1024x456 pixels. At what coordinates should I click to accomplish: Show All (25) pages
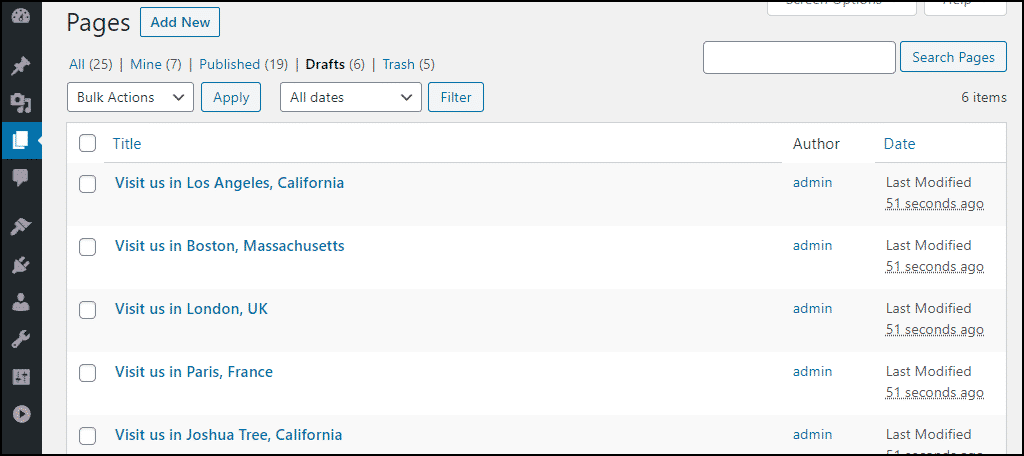(91, 65)
